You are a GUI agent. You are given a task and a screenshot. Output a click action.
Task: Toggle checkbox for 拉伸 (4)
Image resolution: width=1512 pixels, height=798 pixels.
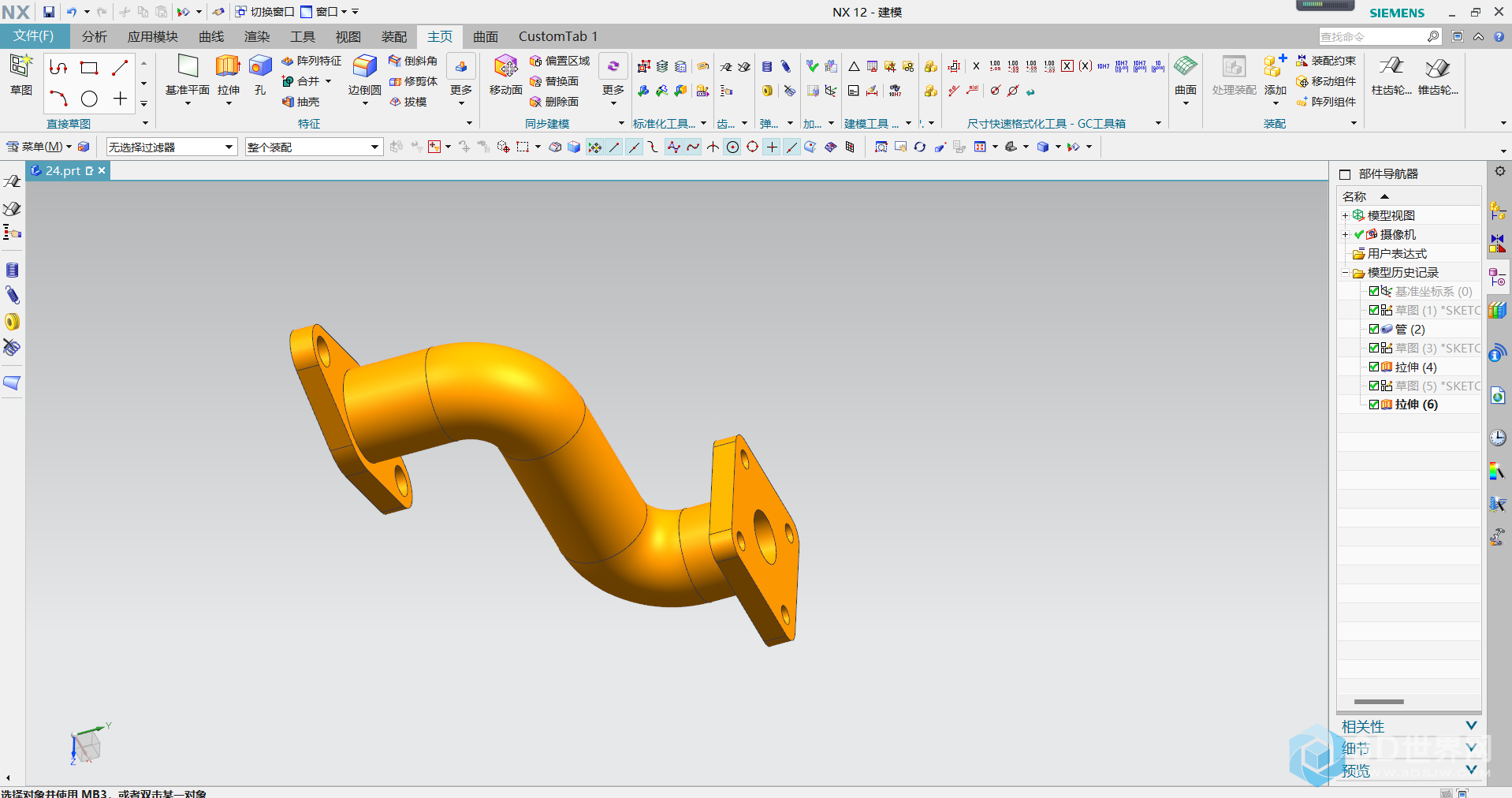[x=1374, y=367]
